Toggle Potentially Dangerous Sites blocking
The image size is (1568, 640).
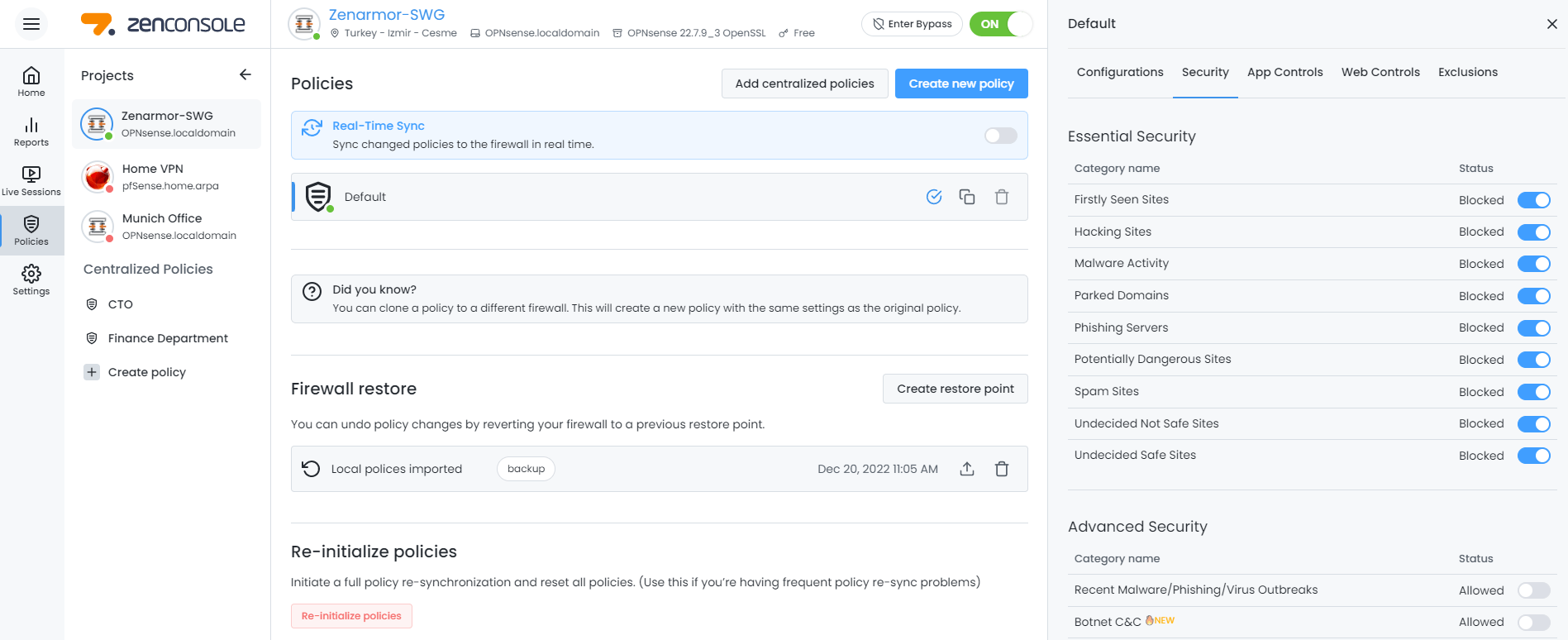coord(1533,360)
